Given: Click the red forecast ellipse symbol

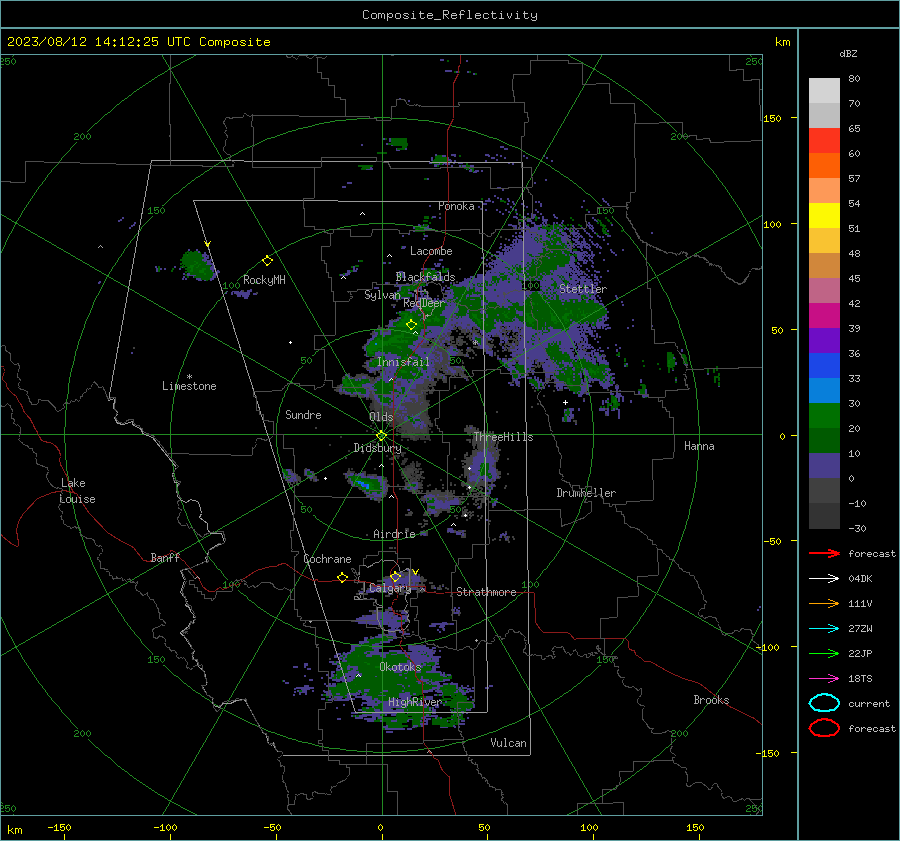Looking at the screenshot, I should tap(824, 728).
